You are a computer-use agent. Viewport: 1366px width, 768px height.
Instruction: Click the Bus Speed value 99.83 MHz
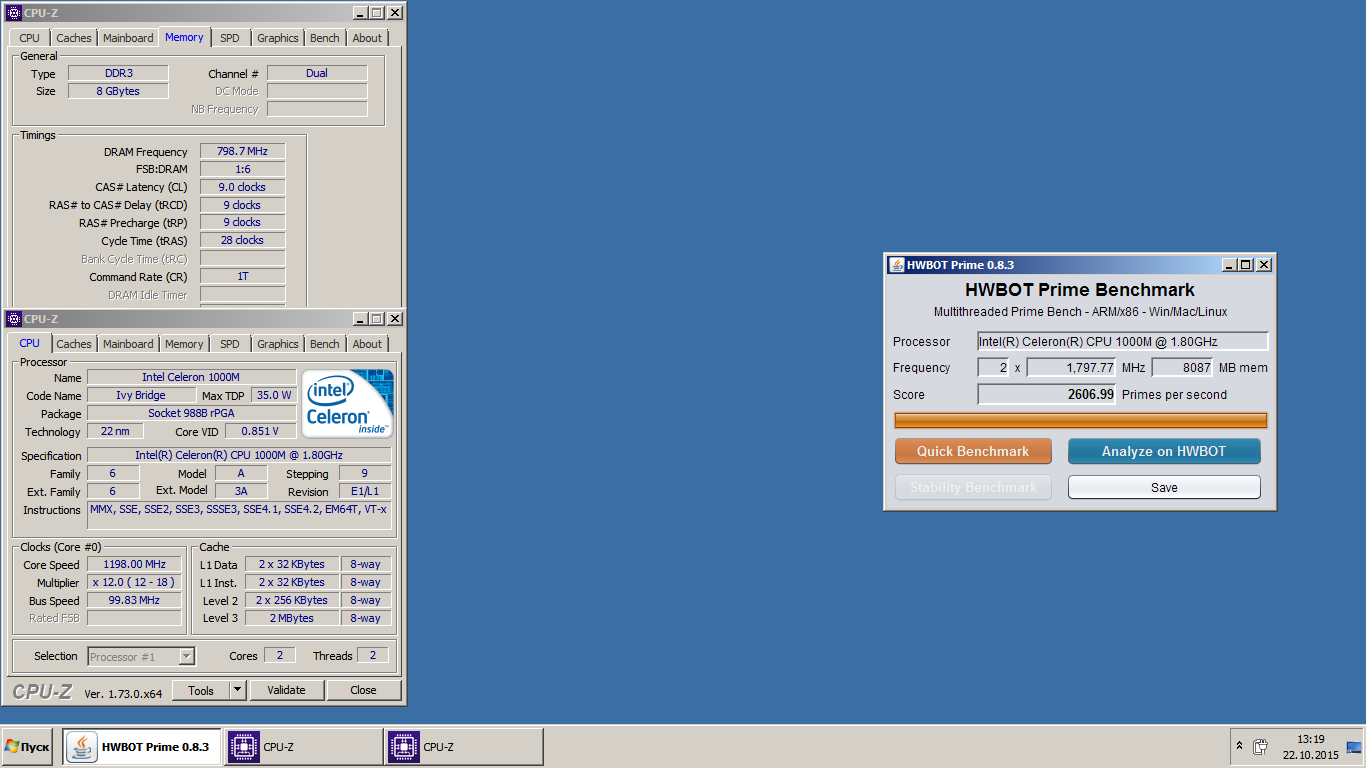(x=135, y=600)
